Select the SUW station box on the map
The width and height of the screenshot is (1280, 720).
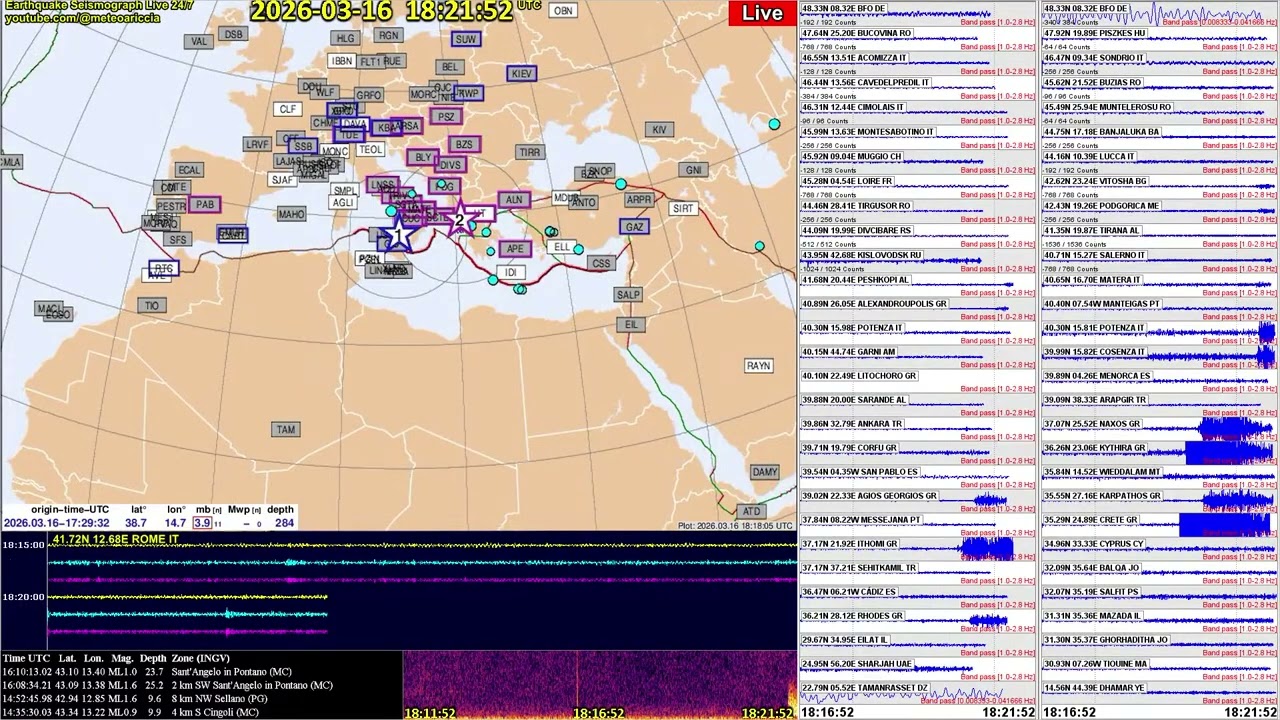coord(466,39)
